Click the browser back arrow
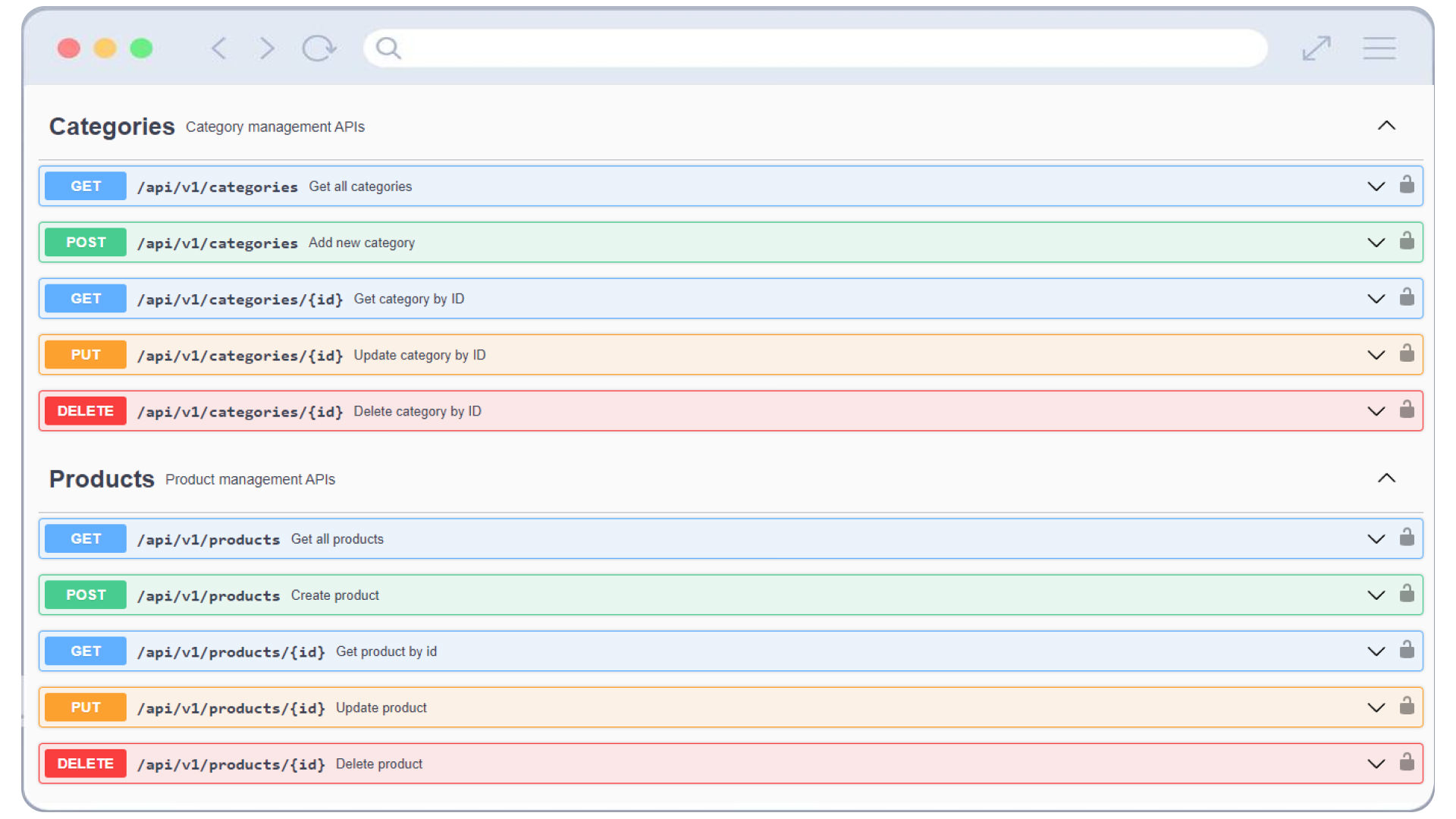 (x=218, y=49)
